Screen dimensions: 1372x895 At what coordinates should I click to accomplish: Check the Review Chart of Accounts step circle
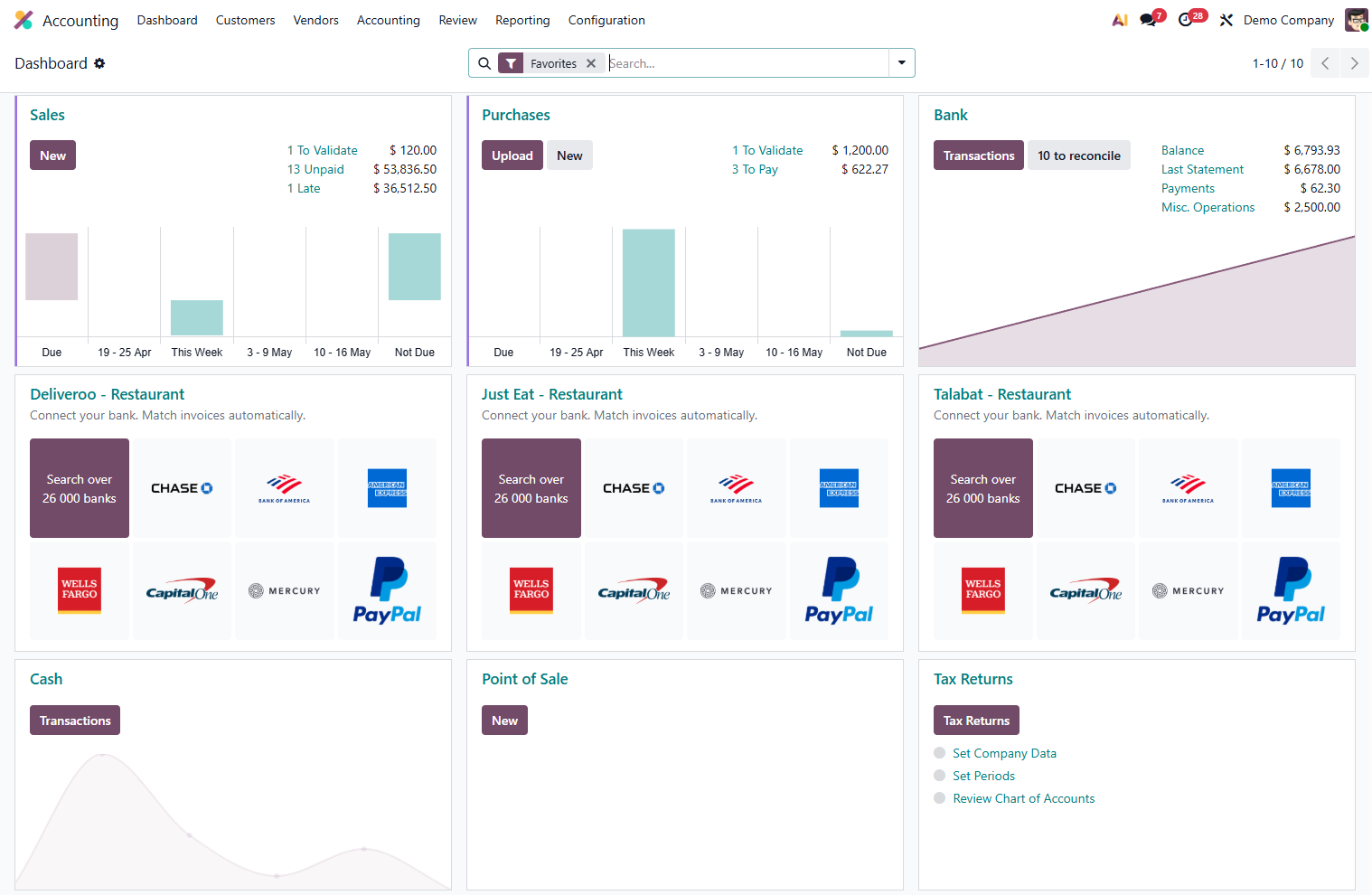click(940, 798)
